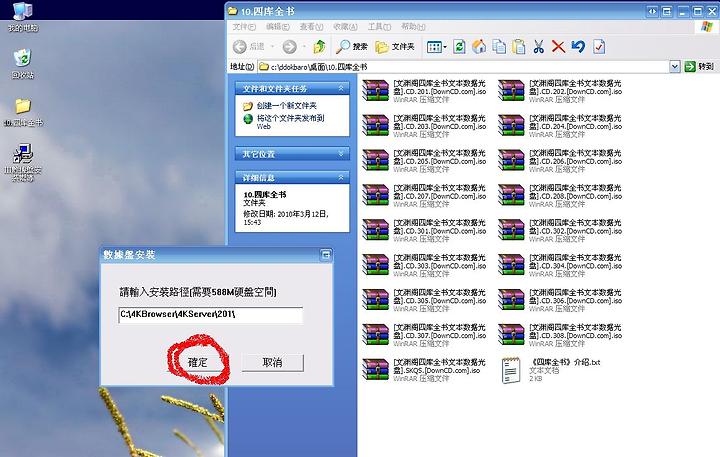Screen dimensions: 720x457
Task: Select the CD.303 iso file
Action: pos(424,265)
